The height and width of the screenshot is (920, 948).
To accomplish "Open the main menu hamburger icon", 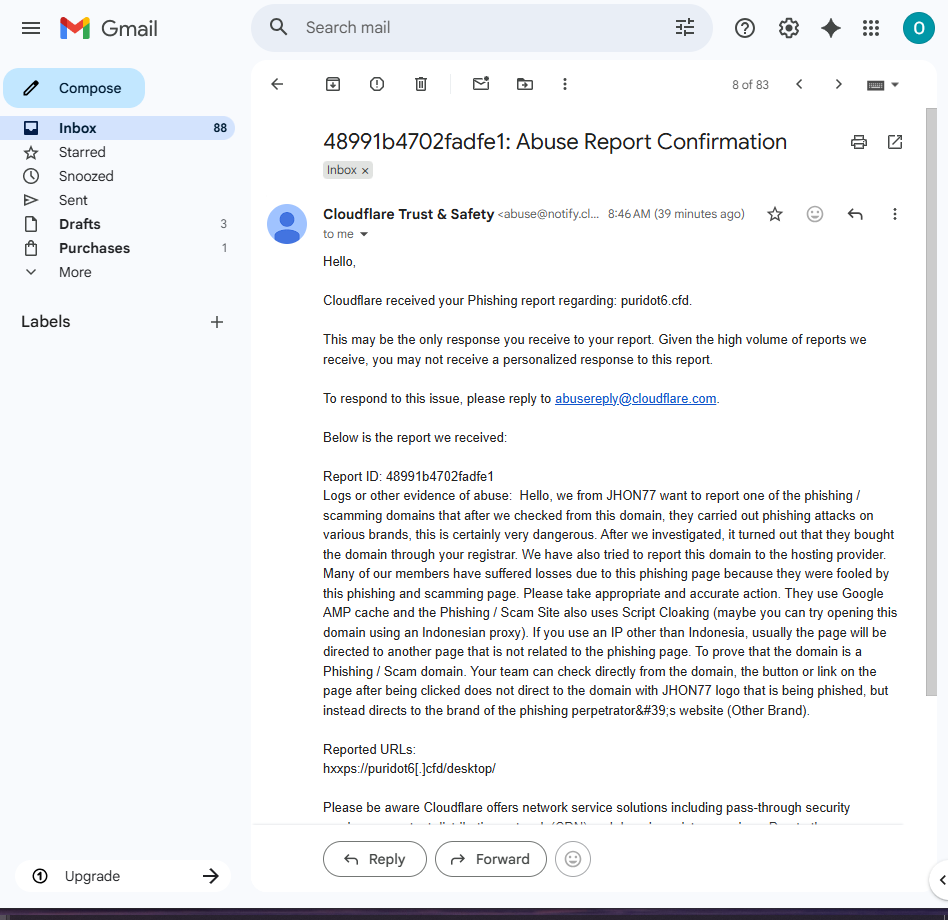I will (31, 28).
